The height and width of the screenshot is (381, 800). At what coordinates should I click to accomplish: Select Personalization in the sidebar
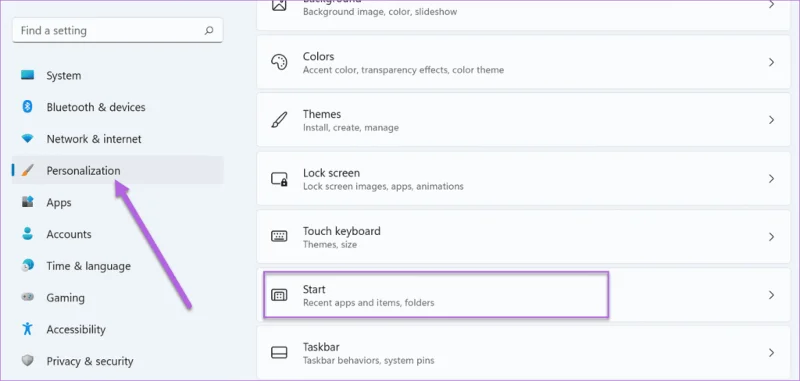(118, 170)
